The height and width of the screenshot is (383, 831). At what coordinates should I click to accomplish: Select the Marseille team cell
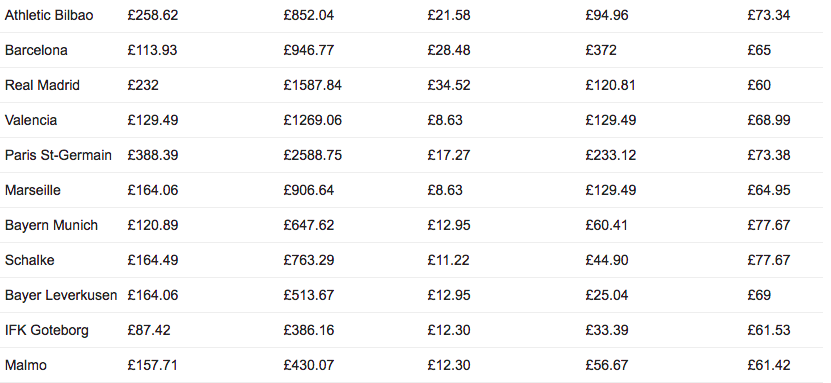click(33, 190)
